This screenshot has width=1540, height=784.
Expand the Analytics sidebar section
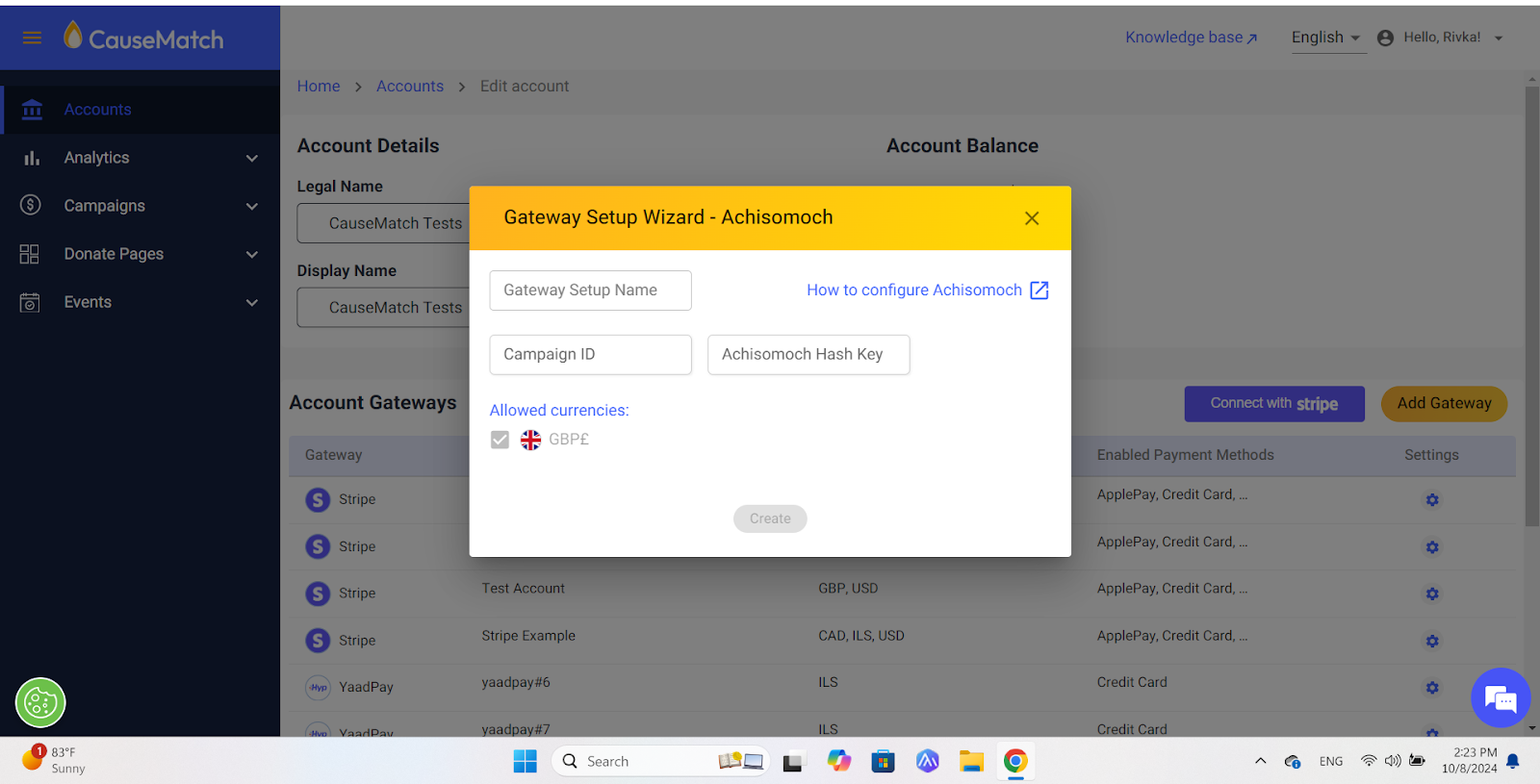252,158
